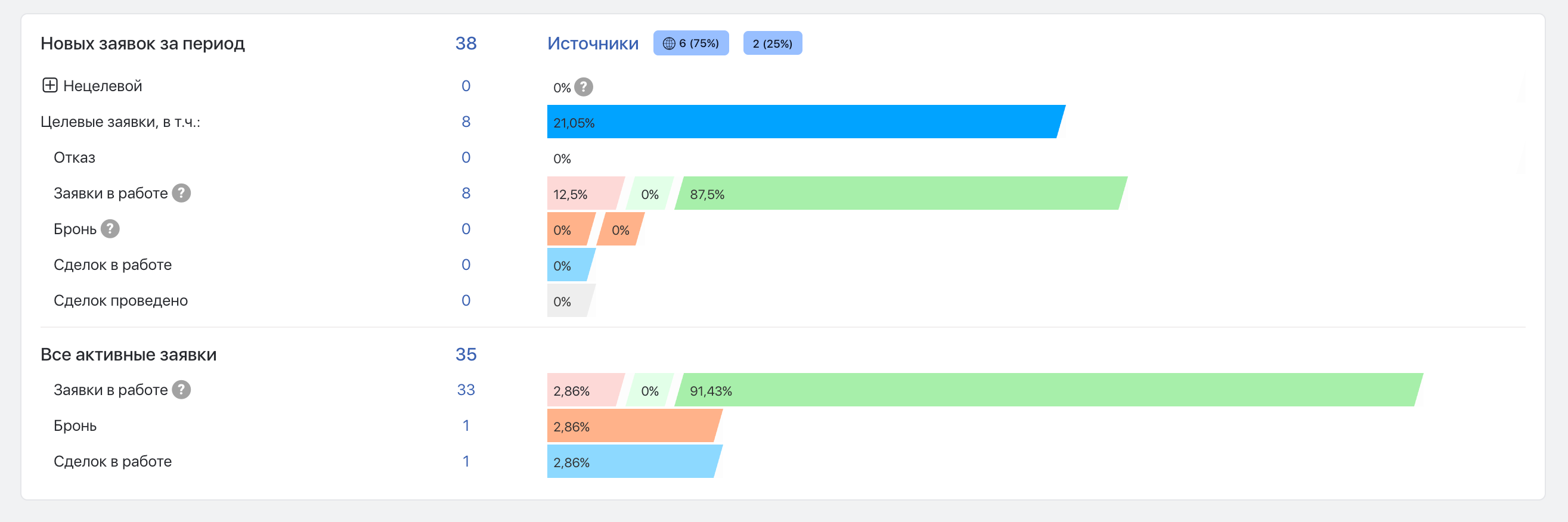Click the blue 2,86% Сделок в работе bar
Screen dimensions: 1568x522
tap(632, 462)
